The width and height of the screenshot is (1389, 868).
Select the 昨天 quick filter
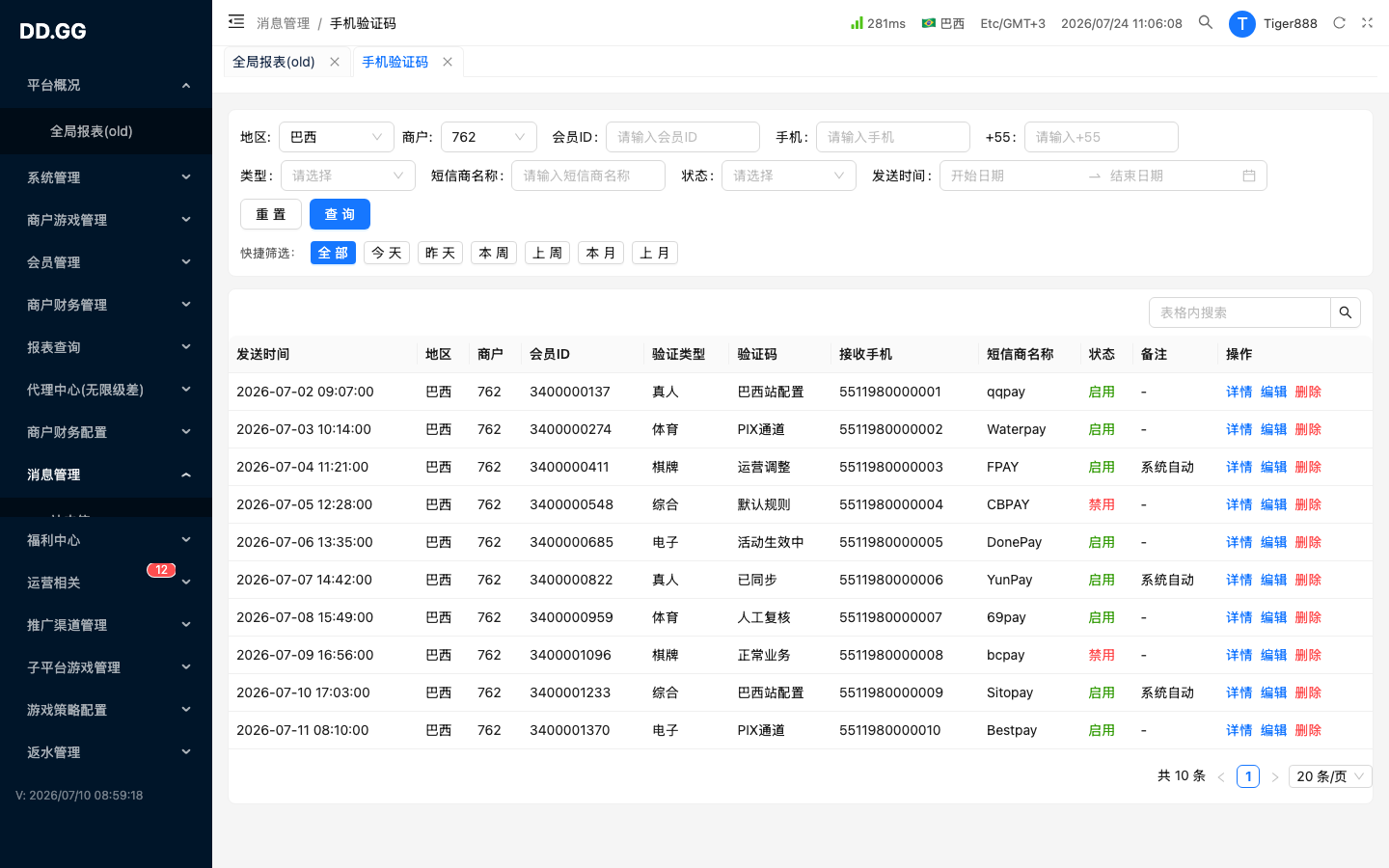[440, 253]
